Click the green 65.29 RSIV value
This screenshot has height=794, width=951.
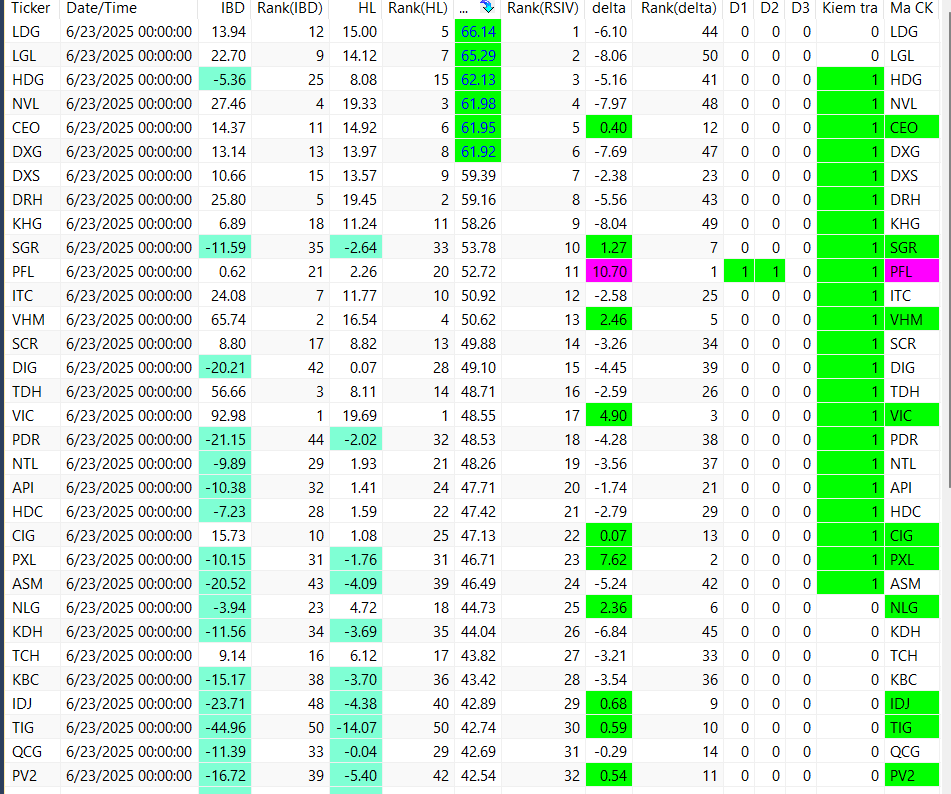(478, 56)
